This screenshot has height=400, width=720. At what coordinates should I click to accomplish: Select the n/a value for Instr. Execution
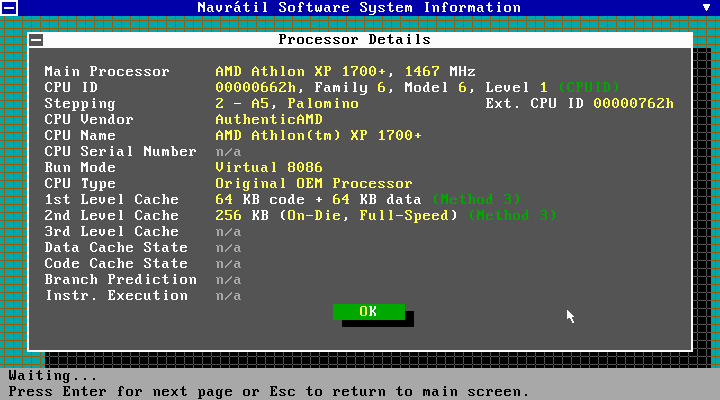pyautogui.click(x=229, y=296)
